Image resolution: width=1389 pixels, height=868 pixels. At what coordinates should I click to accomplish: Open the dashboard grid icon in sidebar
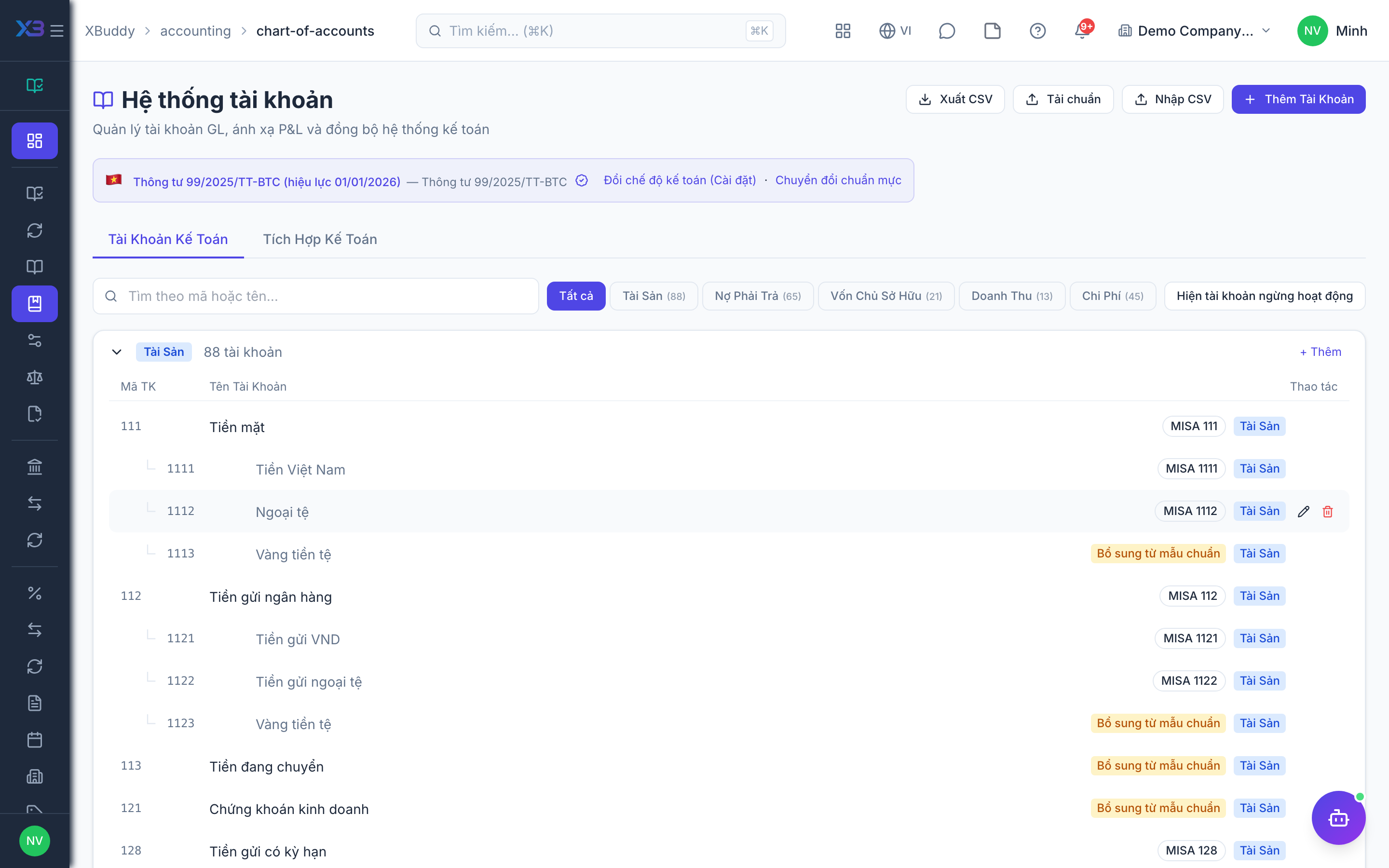(x=34, y=141)
